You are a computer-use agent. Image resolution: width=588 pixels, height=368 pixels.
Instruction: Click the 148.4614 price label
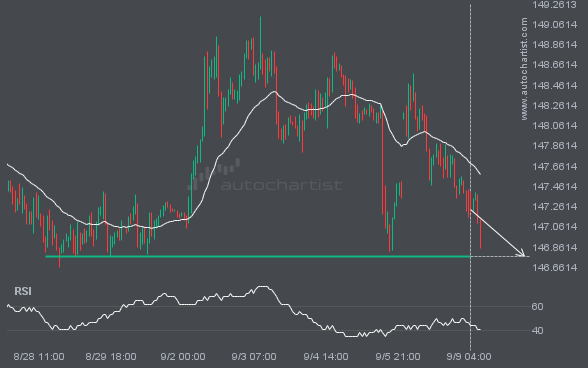(x=554, y=86)
